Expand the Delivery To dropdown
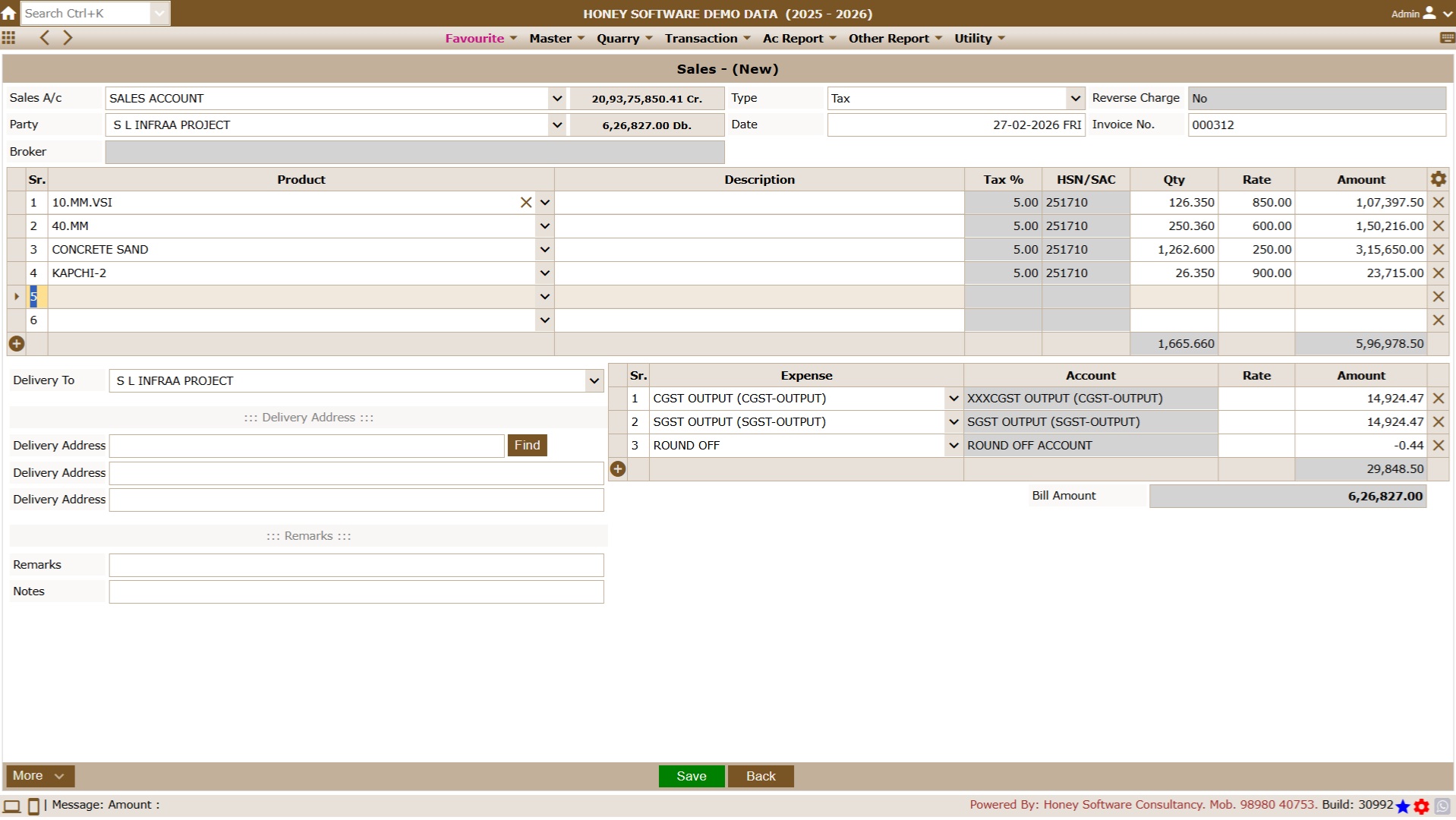Viewport: 1456px width, 820px height. point(594,381)
